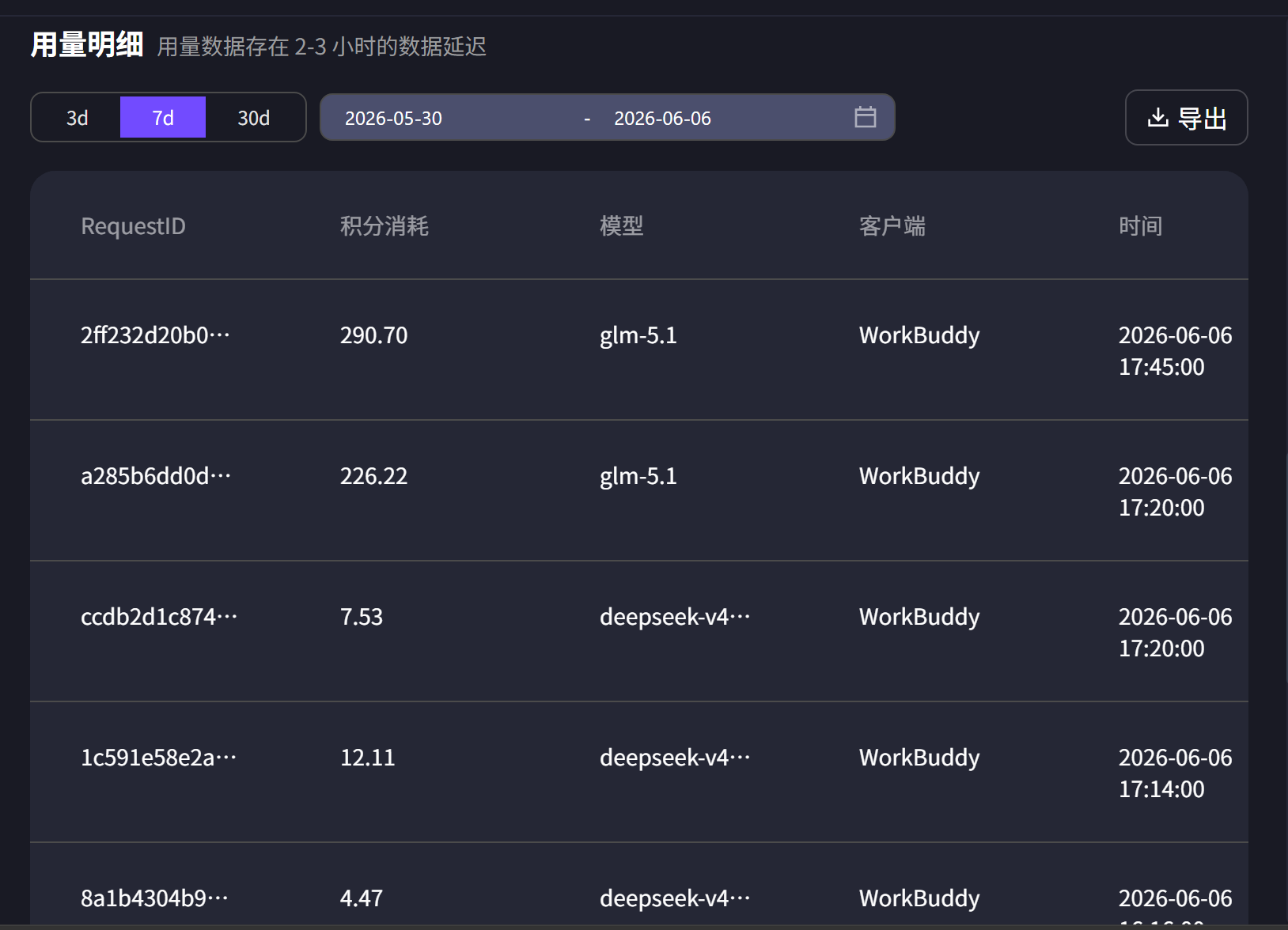Image resolution: width=1288 pixels, height=930 pixels.
Task: Click the 290.70 points value
Action: pyautogui.click(x=373, y=335)
